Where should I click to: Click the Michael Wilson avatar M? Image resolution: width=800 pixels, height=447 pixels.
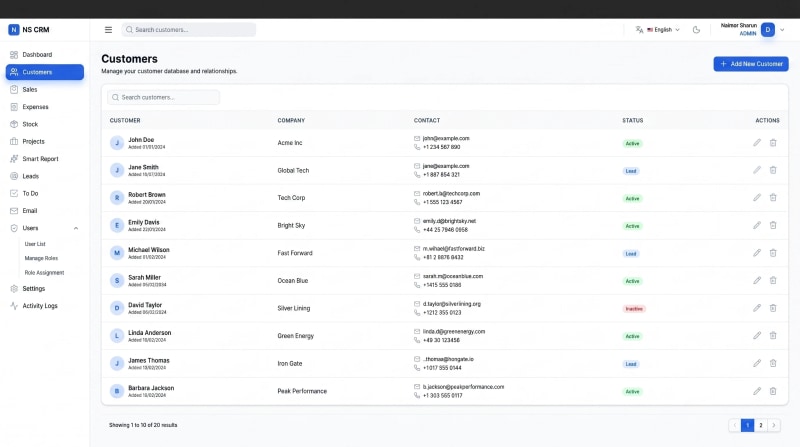click(x=117, y=253)
